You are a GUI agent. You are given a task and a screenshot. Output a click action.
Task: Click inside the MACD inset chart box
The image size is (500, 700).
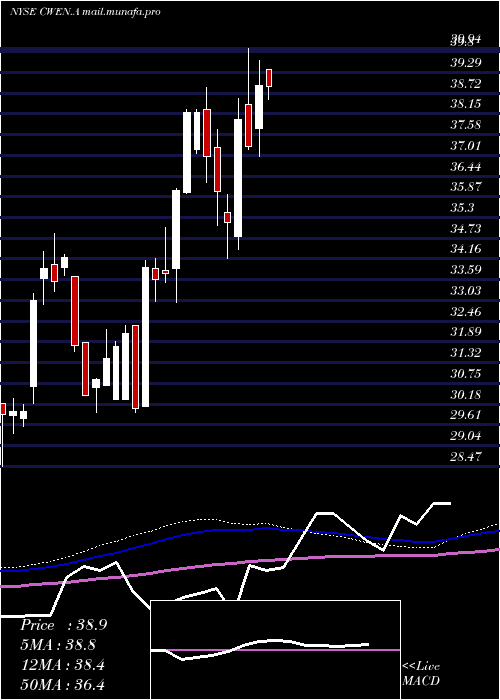(275, 650)
